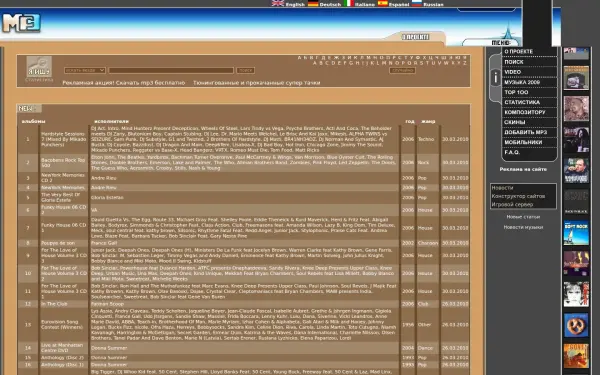Open 'МУЗЫКА 2009' menu item
This screenshot has height=375, width=600.
coord(522,82)
